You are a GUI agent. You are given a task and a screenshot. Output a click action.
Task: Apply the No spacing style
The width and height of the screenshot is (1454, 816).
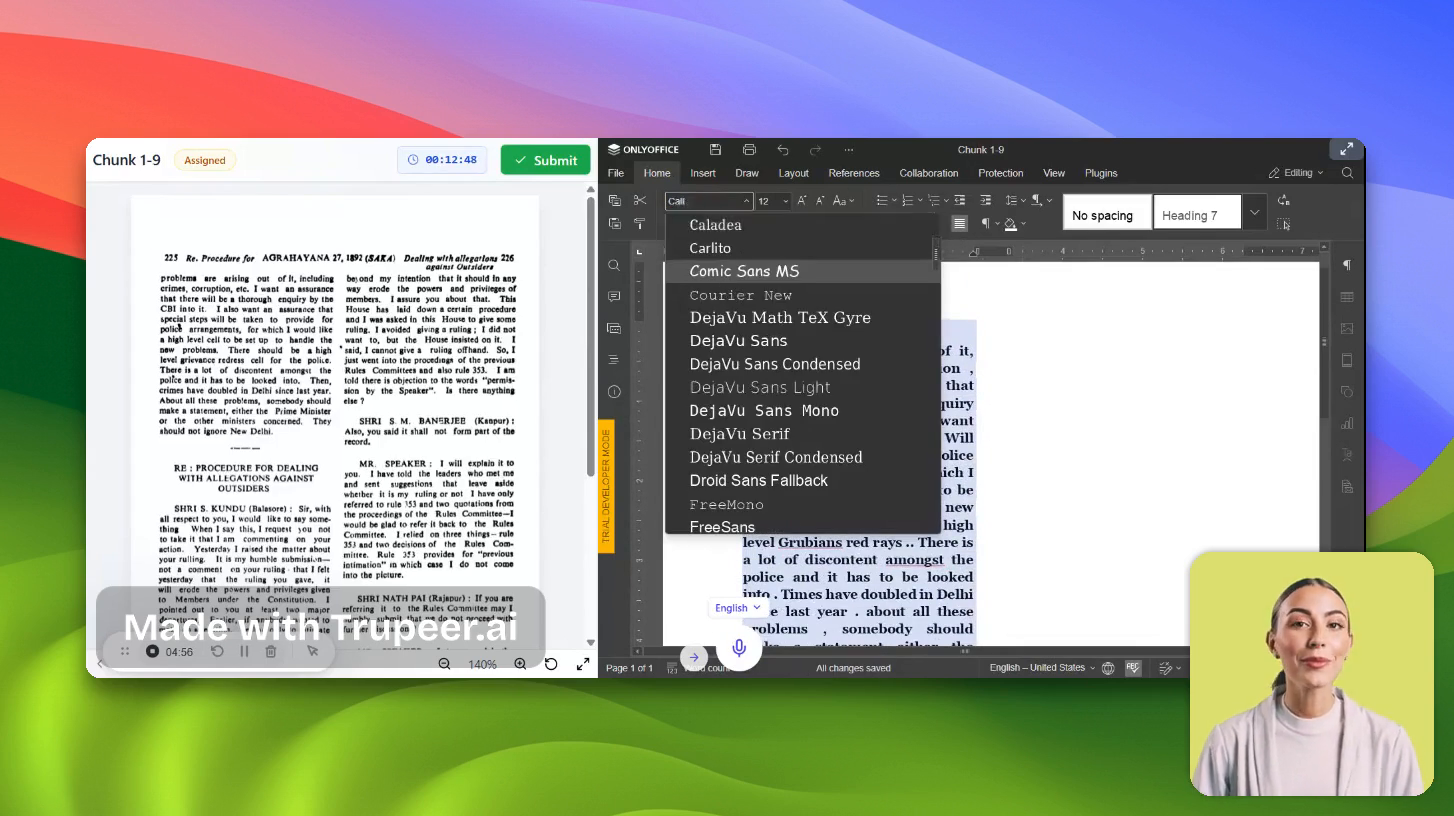(1106, 212)
